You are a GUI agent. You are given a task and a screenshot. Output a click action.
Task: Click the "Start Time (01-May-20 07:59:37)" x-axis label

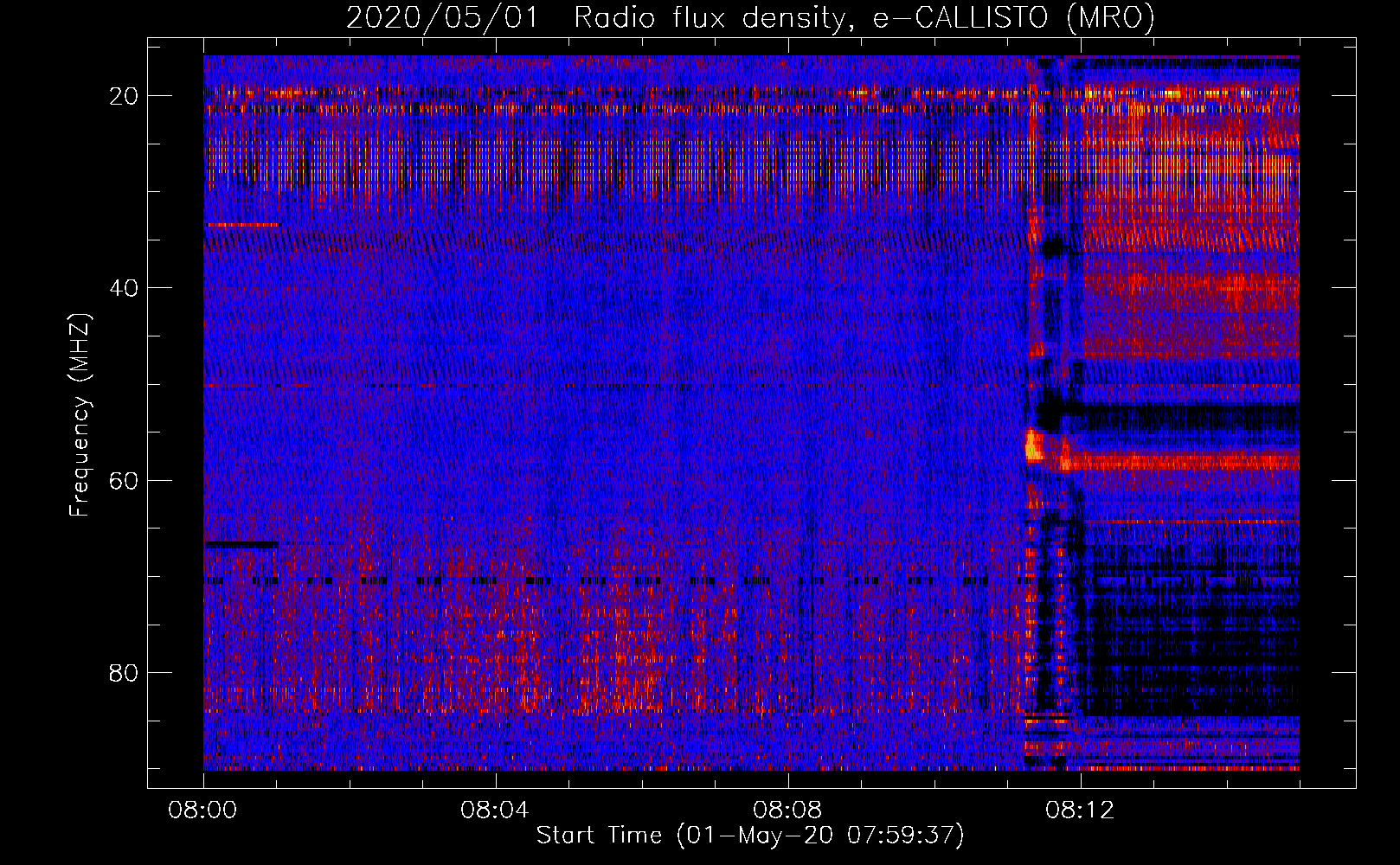point(750,836)
